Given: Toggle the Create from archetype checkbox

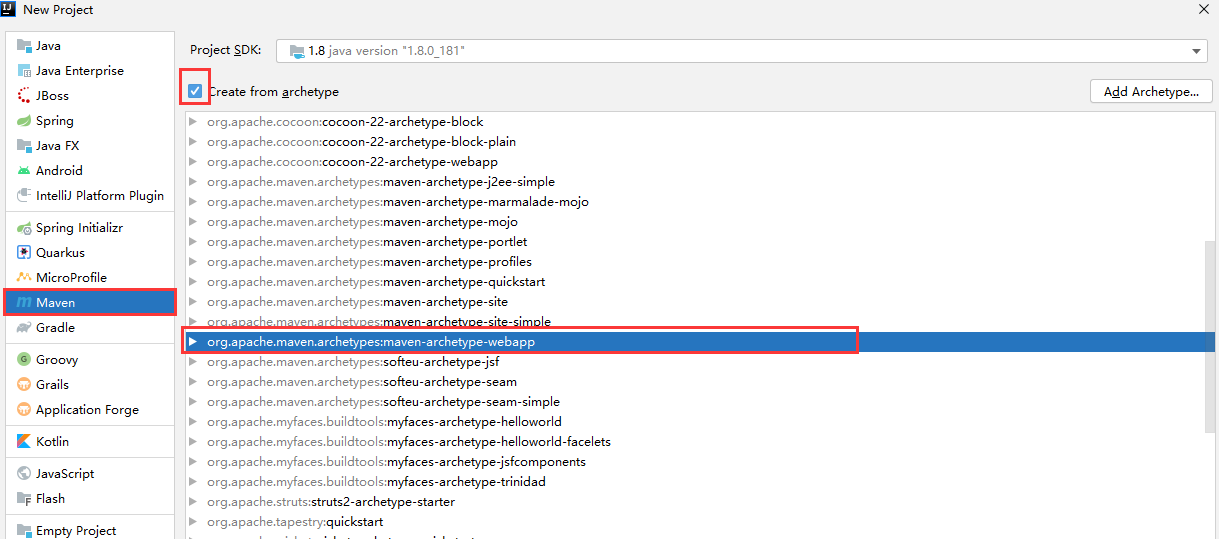Looking at the screenshot, I should point(195,91).
